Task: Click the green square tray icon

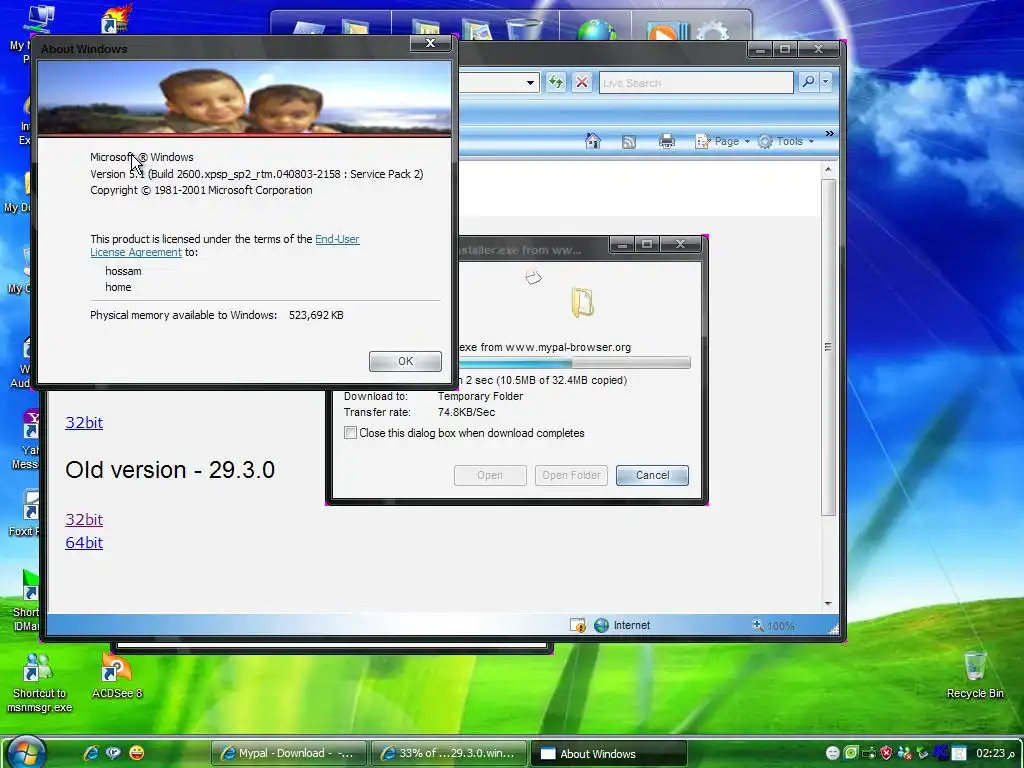Action: pyautogui.click(x=851, y=753)
